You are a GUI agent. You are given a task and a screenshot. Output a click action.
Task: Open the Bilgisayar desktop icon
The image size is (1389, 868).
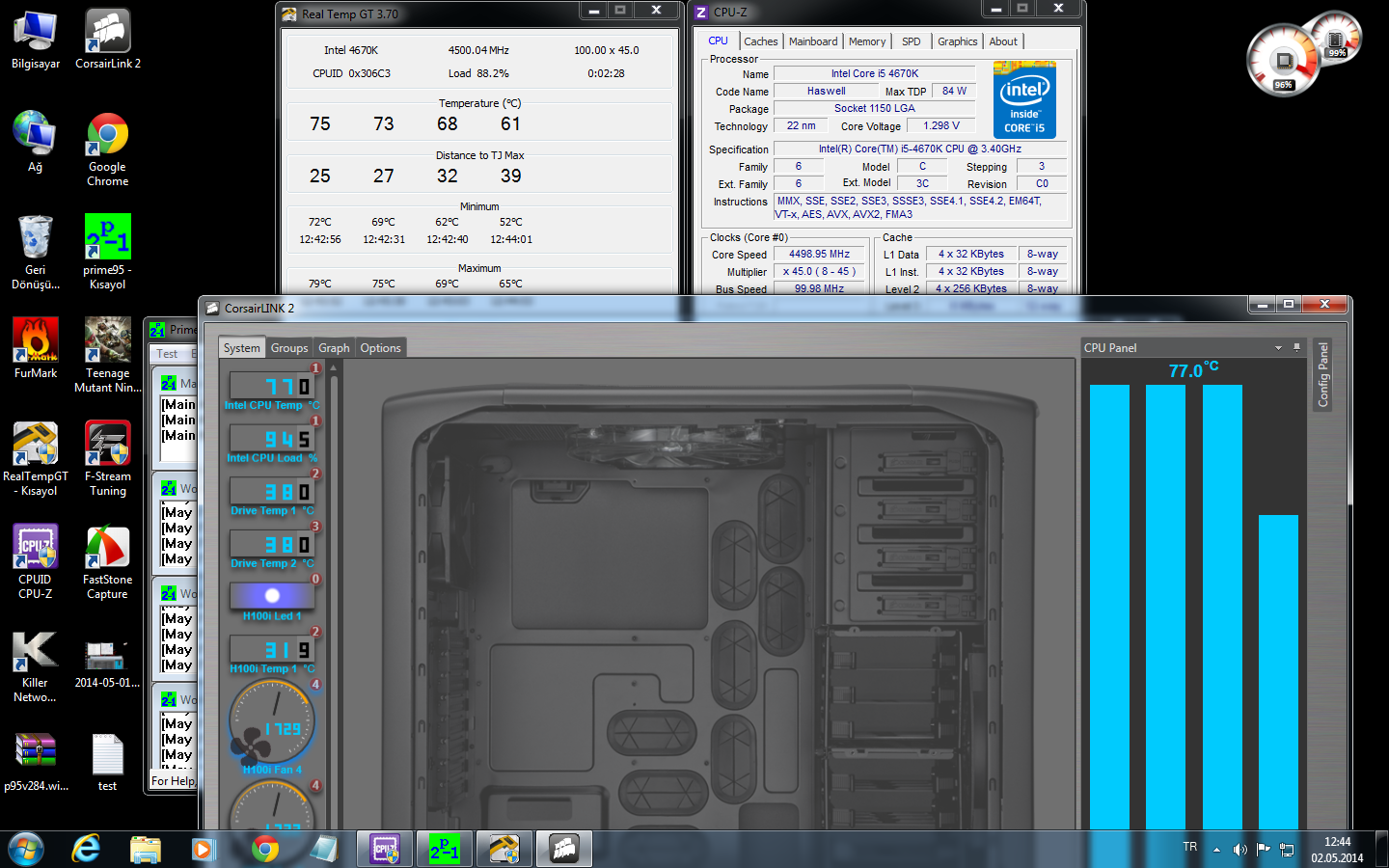(36, 39)
